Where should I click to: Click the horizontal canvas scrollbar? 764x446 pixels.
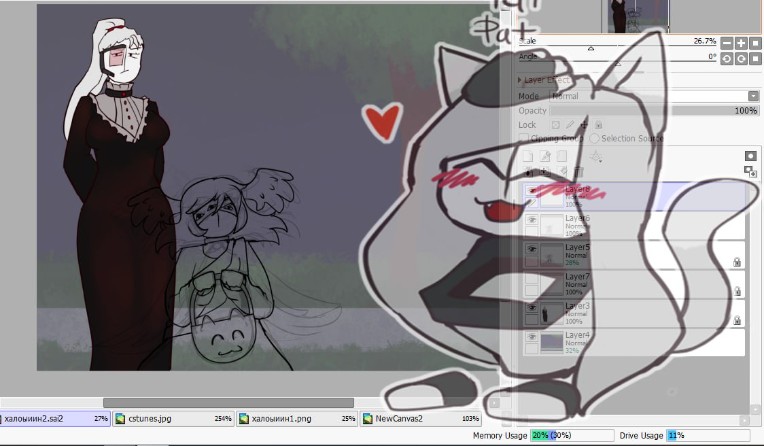228,403
